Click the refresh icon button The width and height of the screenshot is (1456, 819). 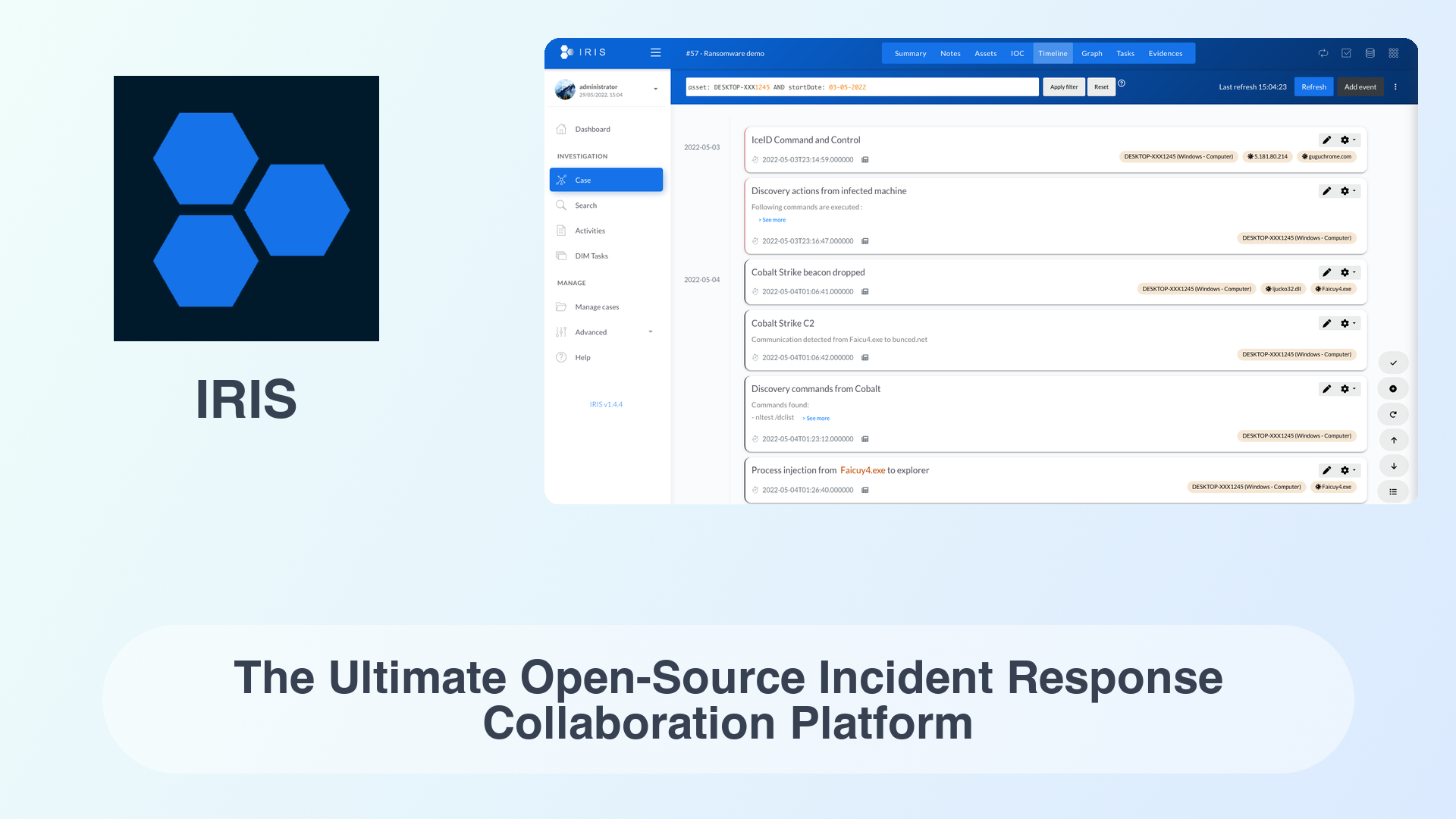pyautogui.click(x=1323, y=52)
